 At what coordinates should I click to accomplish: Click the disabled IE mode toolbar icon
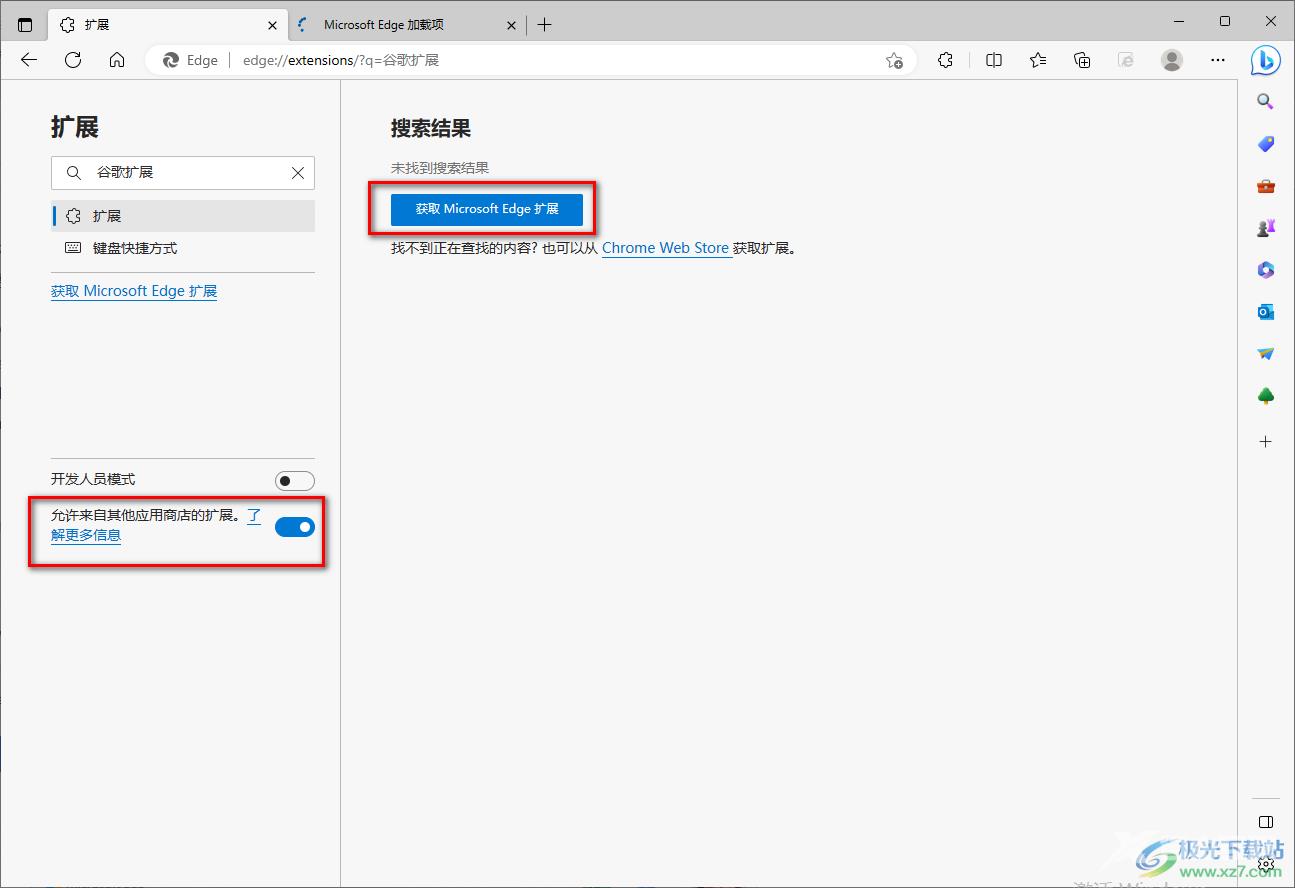(x=1126, y=60)
